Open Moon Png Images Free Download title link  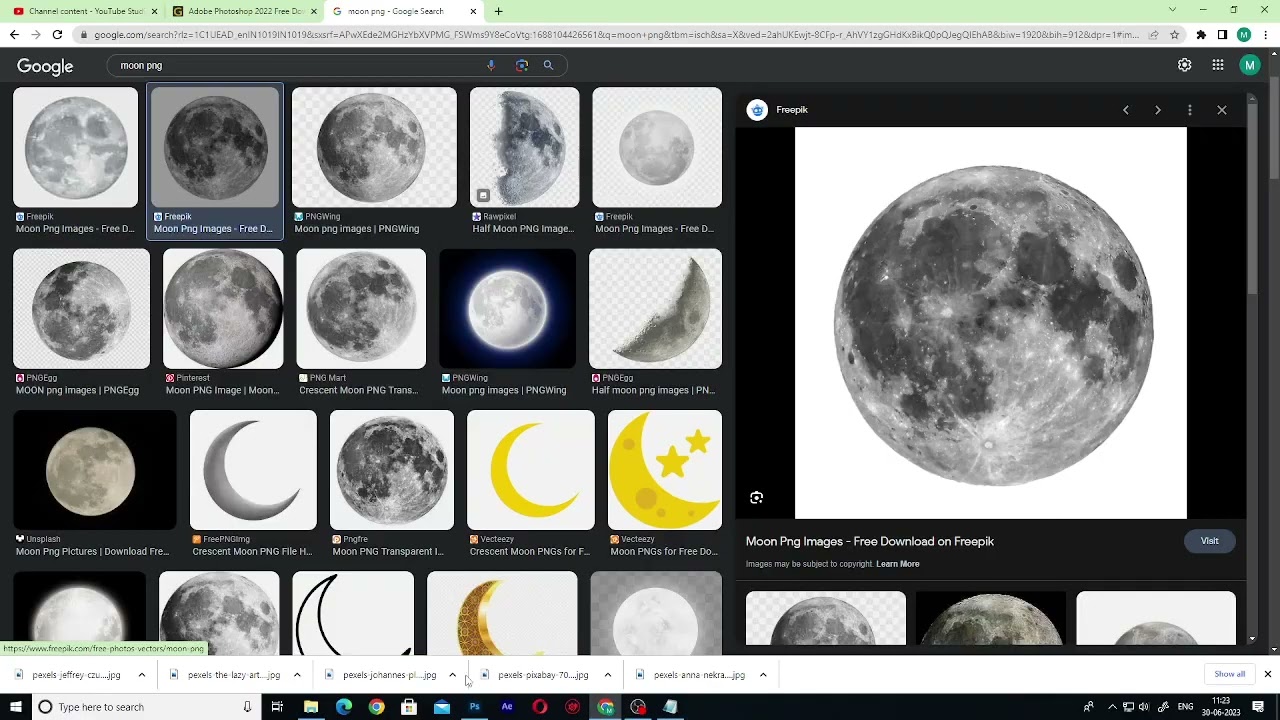(x=870, y=541)
